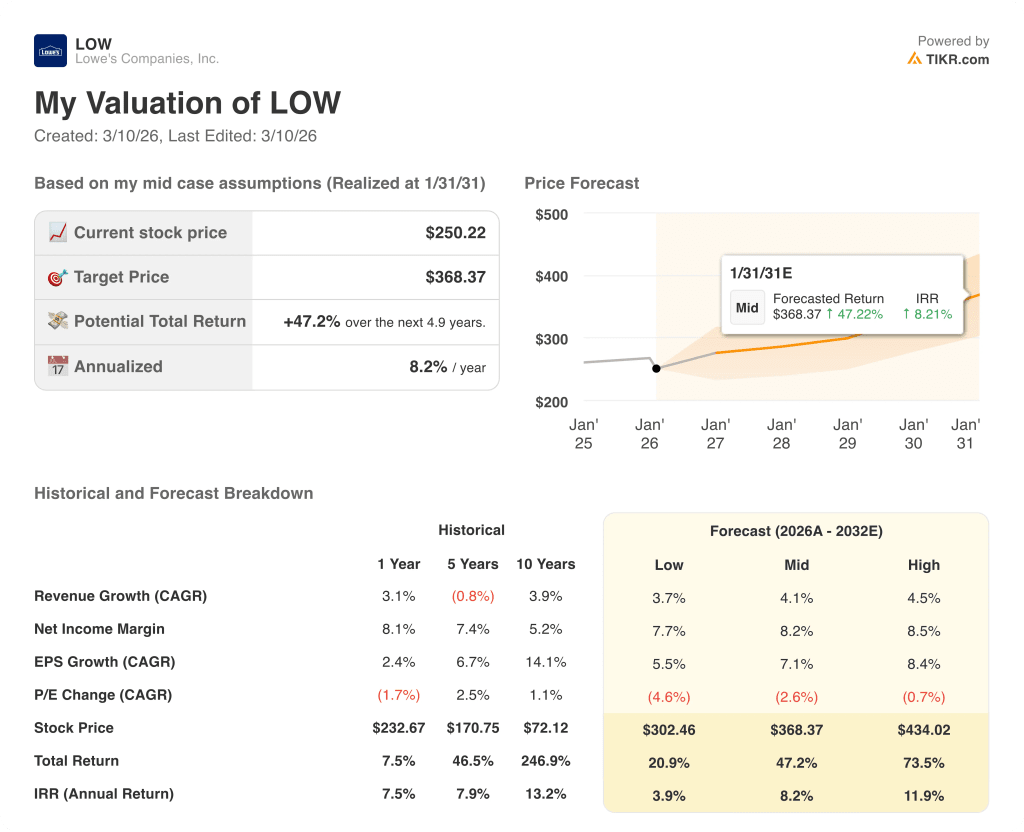Click the Lowe's company logo
Viewport: 1024px width, 832px height.
[49, 50]
